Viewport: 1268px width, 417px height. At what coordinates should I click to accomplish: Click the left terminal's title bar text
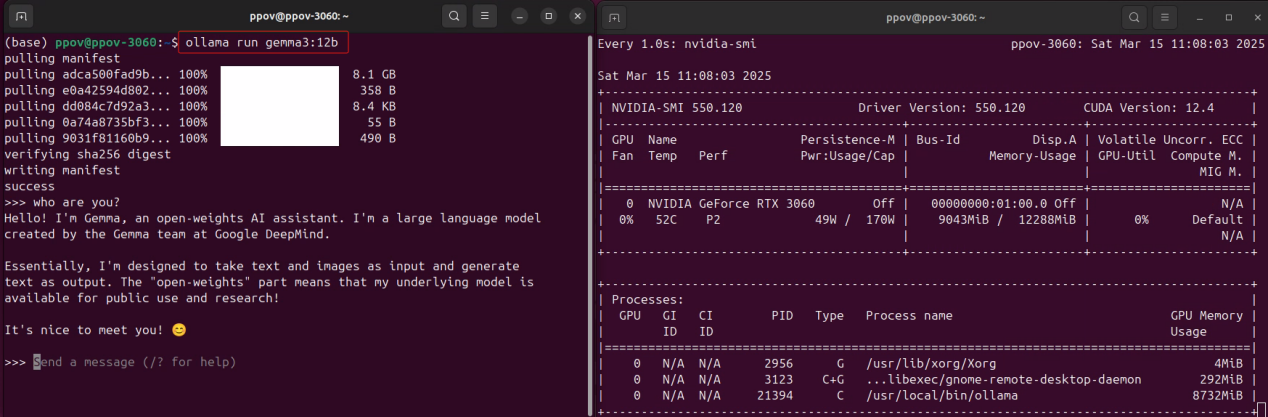298,17
